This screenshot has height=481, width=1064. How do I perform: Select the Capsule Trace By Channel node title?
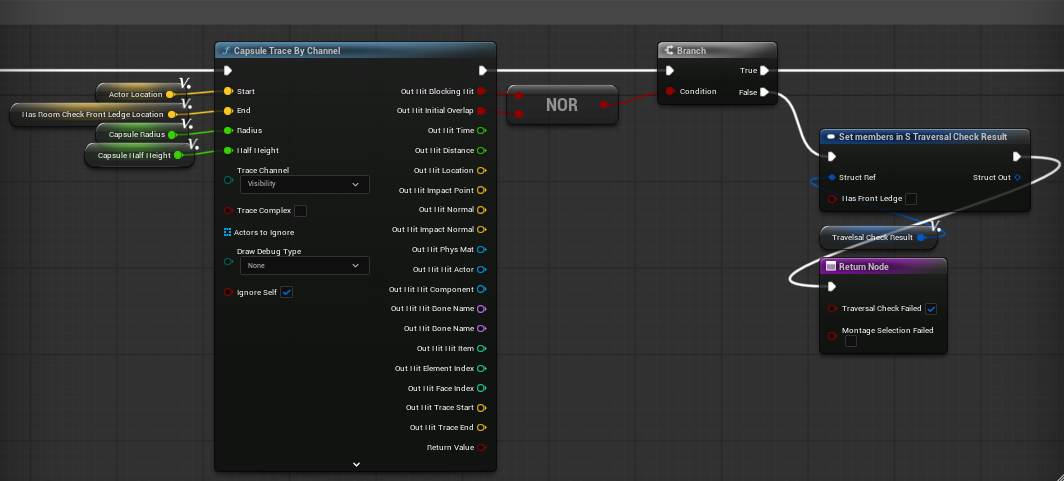point(287,51)
